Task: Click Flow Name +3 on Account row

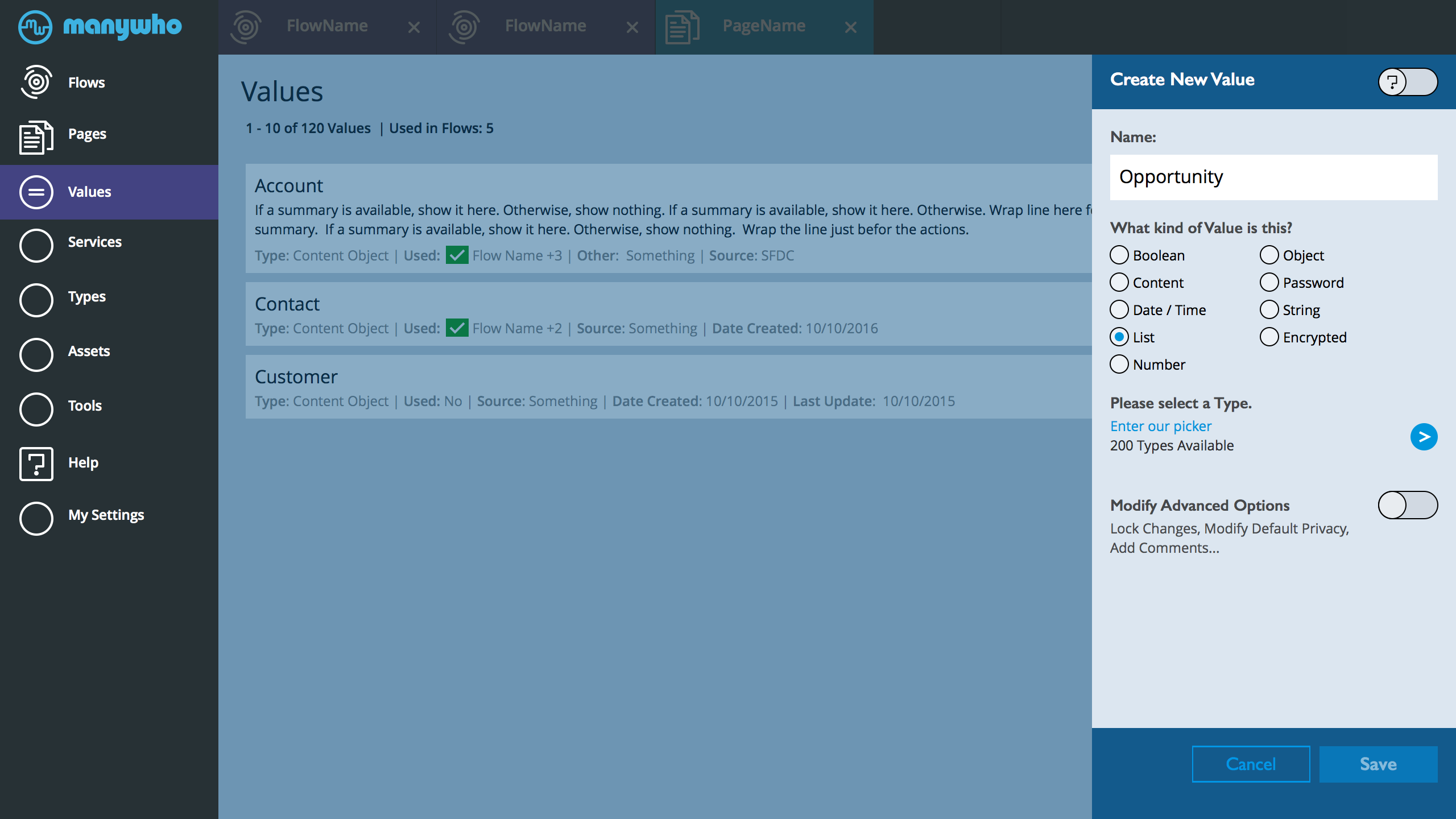Action: click(517, 255)
